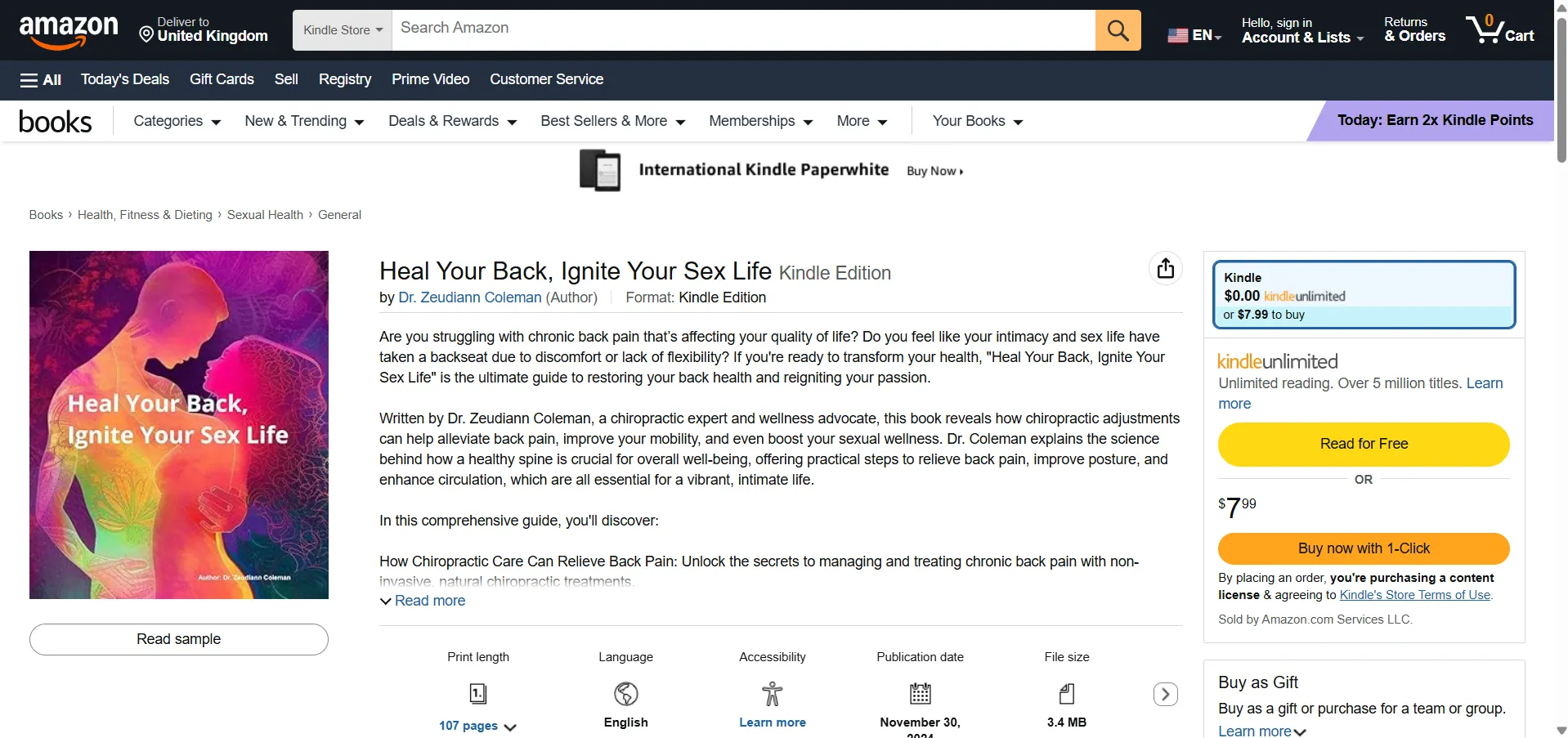The height and width of the screenshot is (738, 1568).
Task: Click the next arrow in the product details carousel
Action: click(x=1166, y=695)
